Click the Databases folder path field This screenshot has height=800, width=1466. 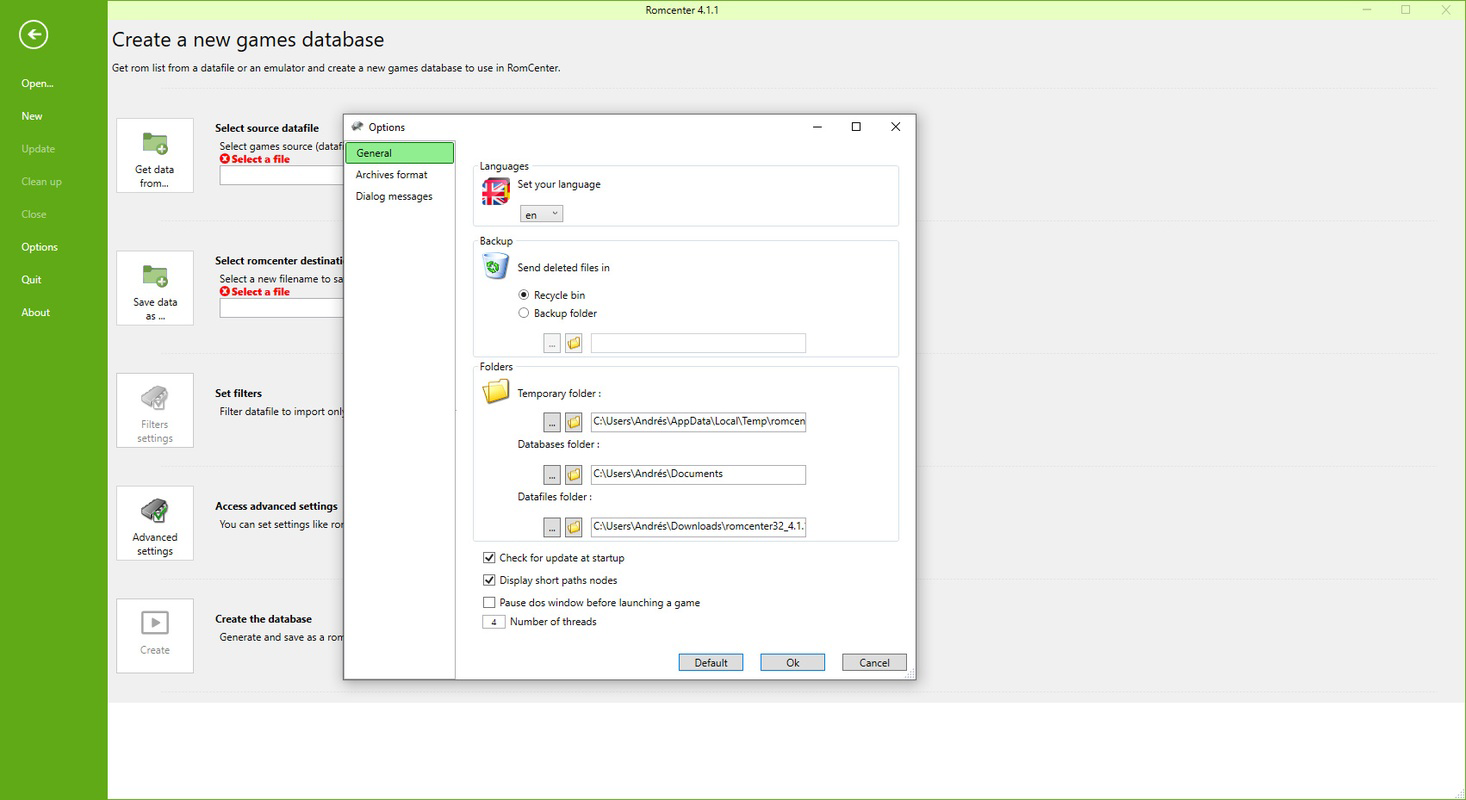[698, 474]
